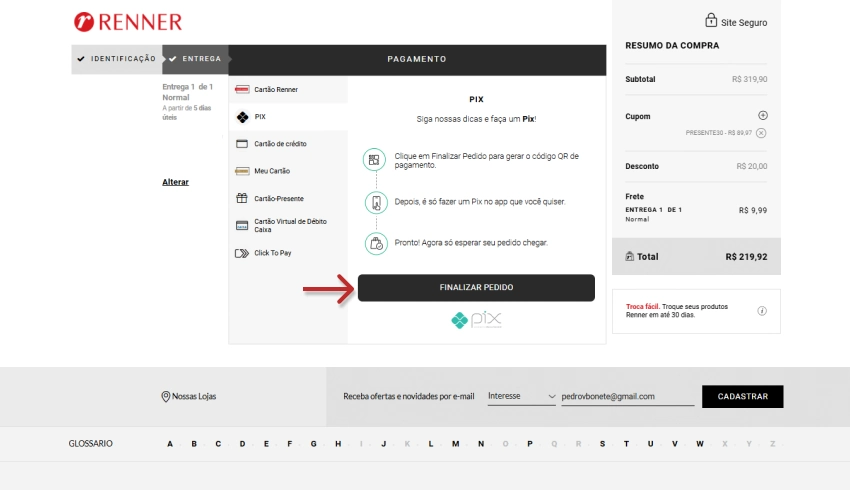This screenshot has height=490, width=850.
Task: Click the Resumo da Compra heading
Action: tap(672, 46)
